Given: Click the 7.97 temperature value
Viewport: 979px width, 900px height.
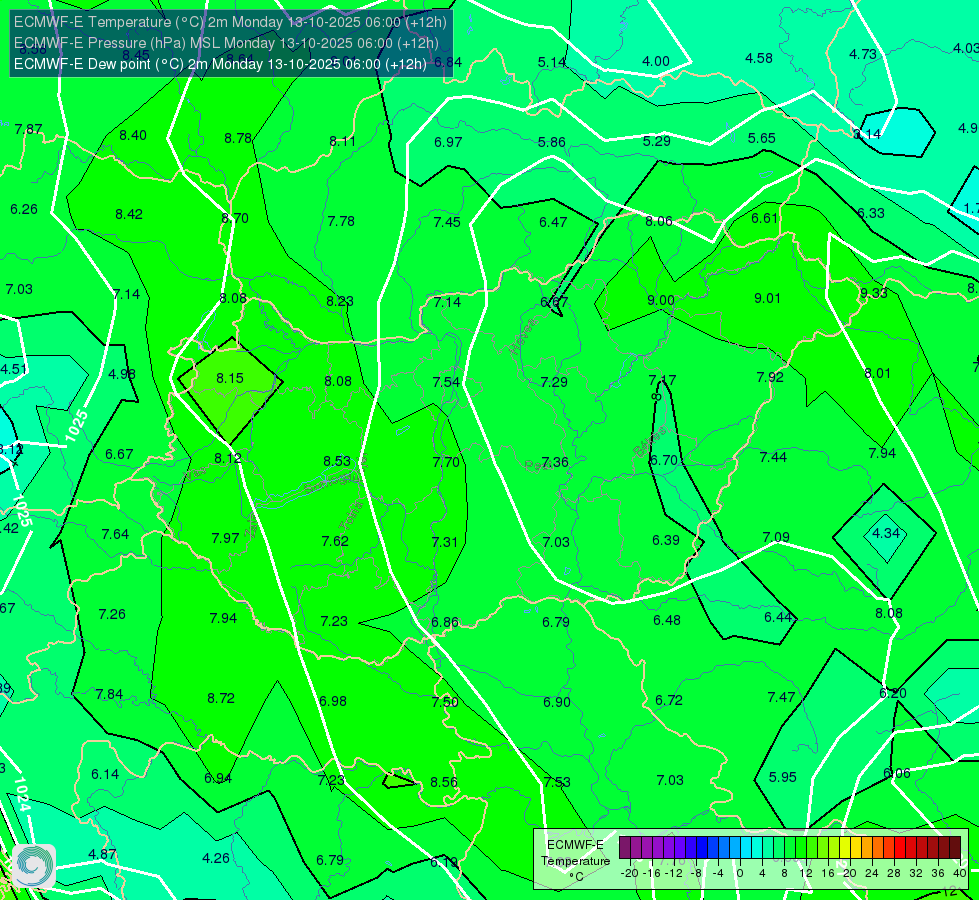Looking at the screenshot, I should [225, 538].
